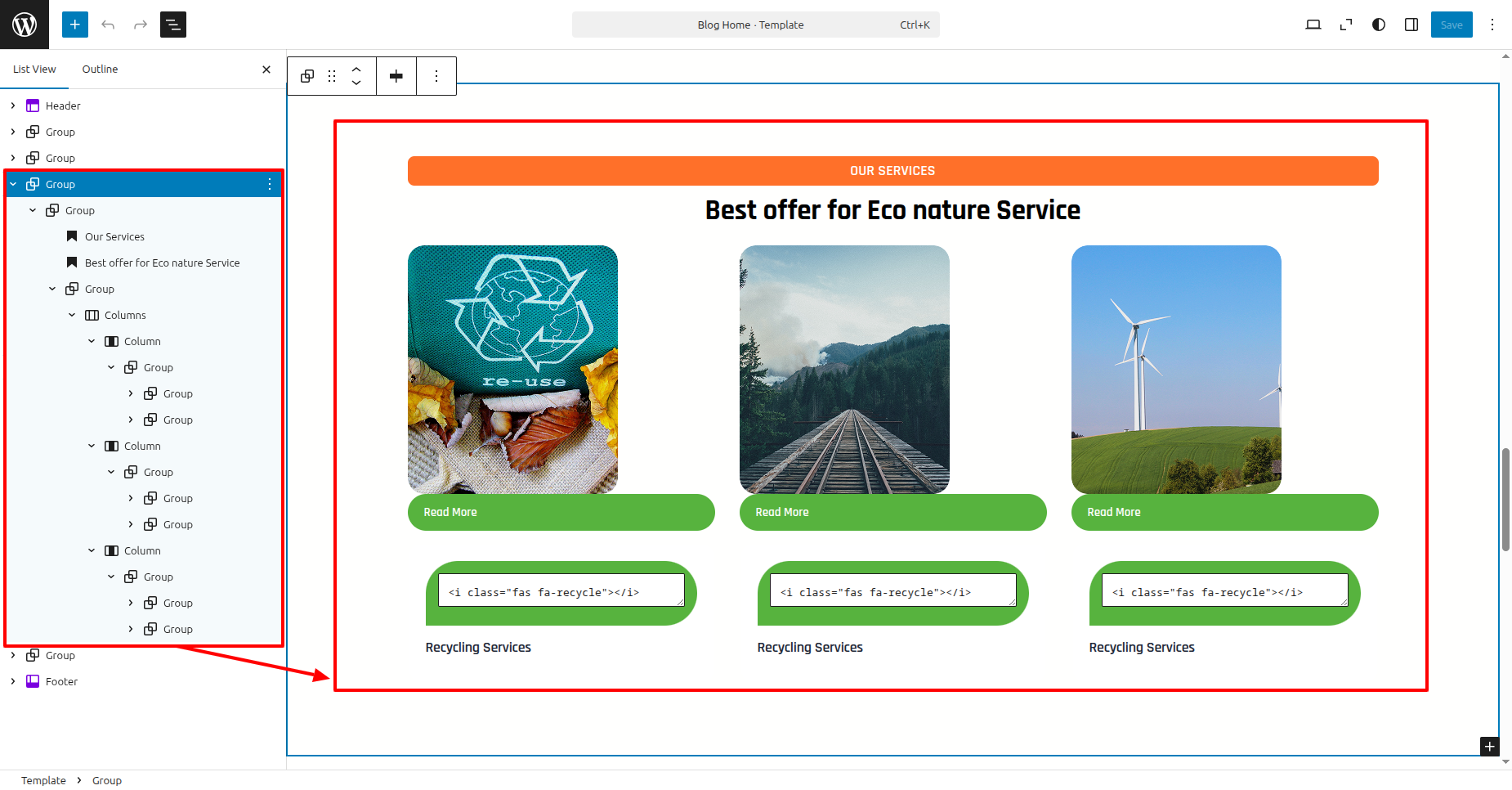Collapse the Columns block in List View
The width and height of the screenshot is (1512, 790).
pyautogui.click(x=72, y=315)
